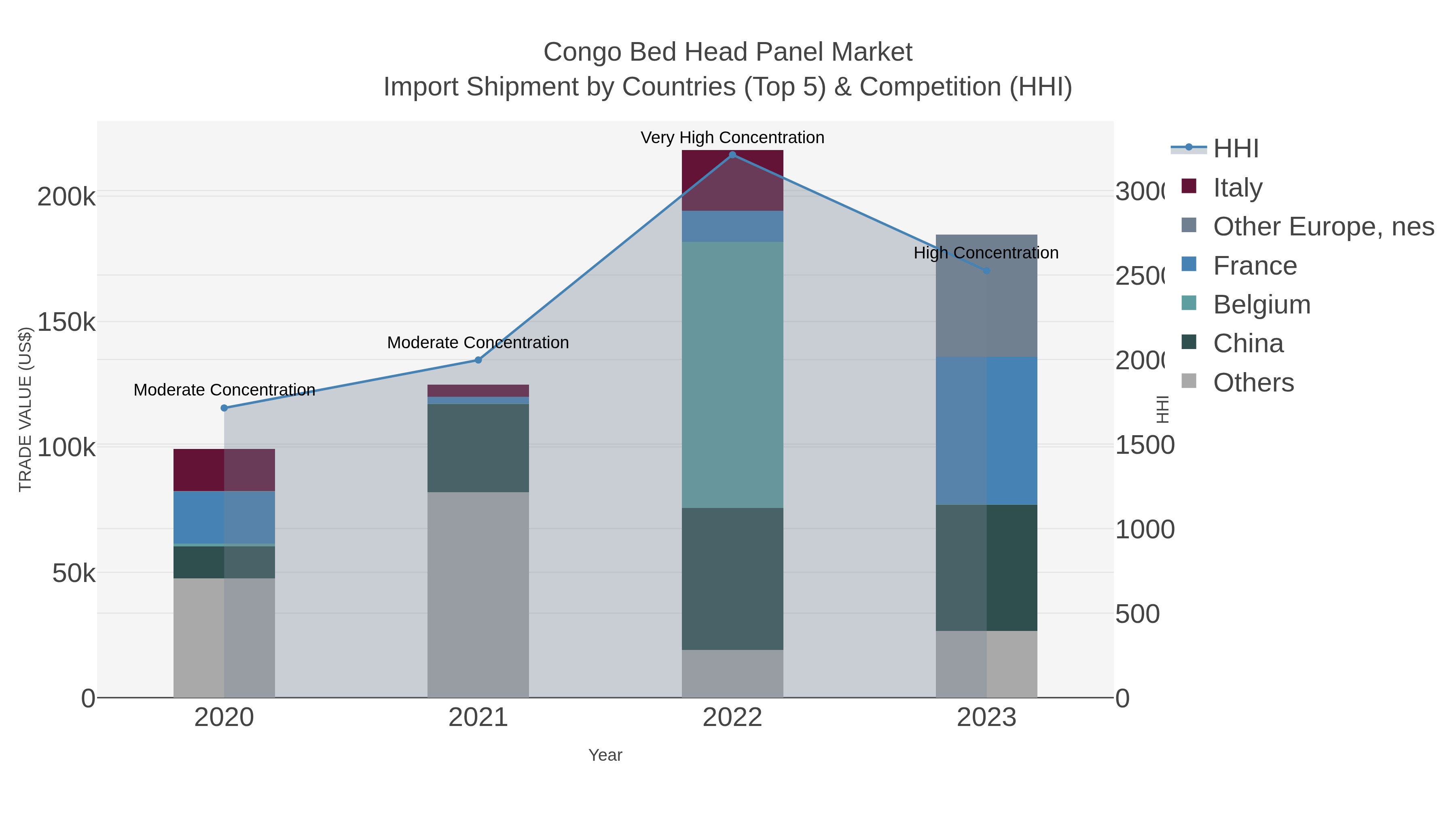Click the 'Year' x-axis title
Viewport: 1456px width, 819px height.
point(605,755)
